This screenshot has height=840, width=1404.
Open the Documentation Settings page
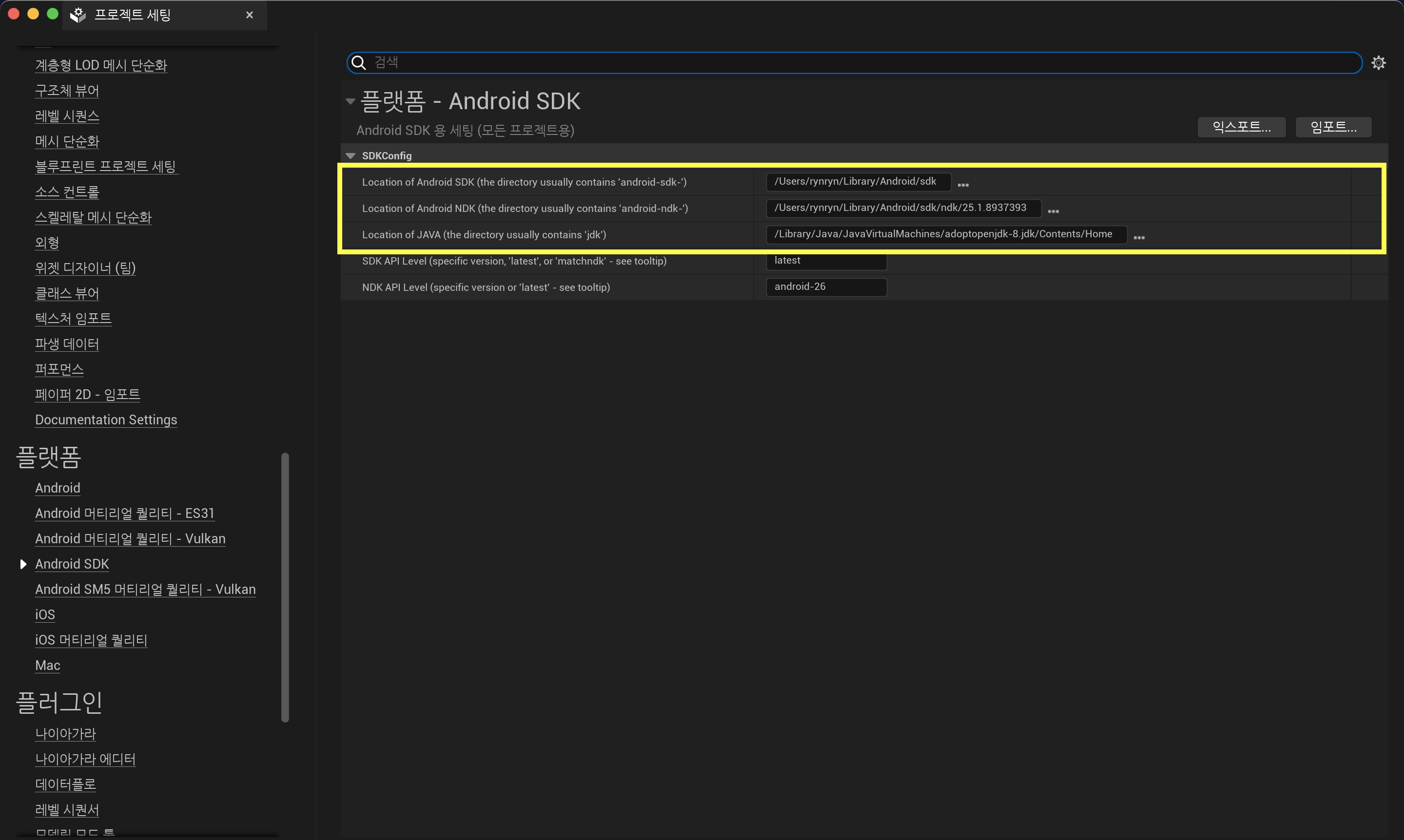[106, 420]
